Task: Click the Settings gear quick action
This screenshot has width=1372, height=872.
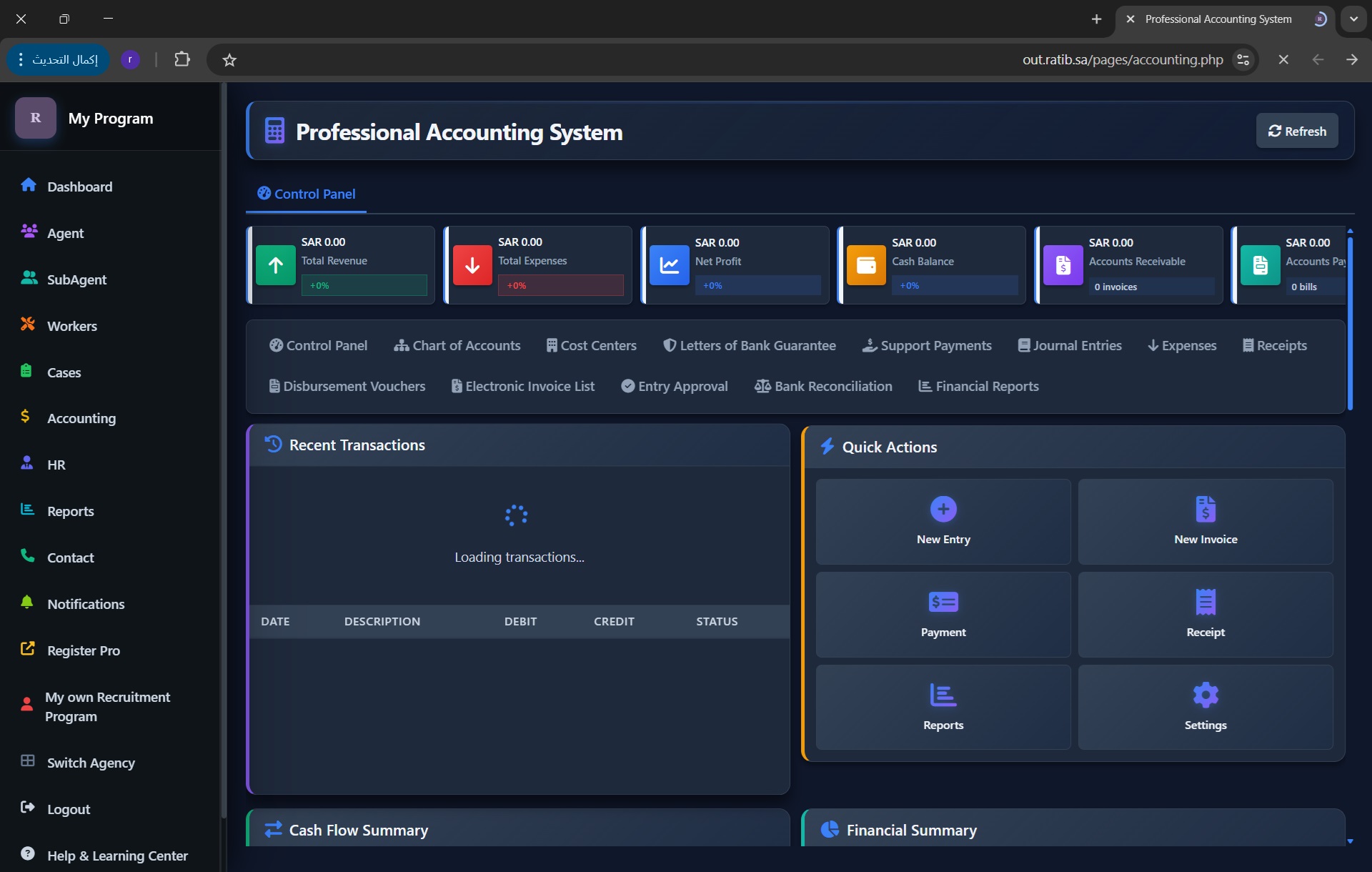Action: tap(1205, 695)
